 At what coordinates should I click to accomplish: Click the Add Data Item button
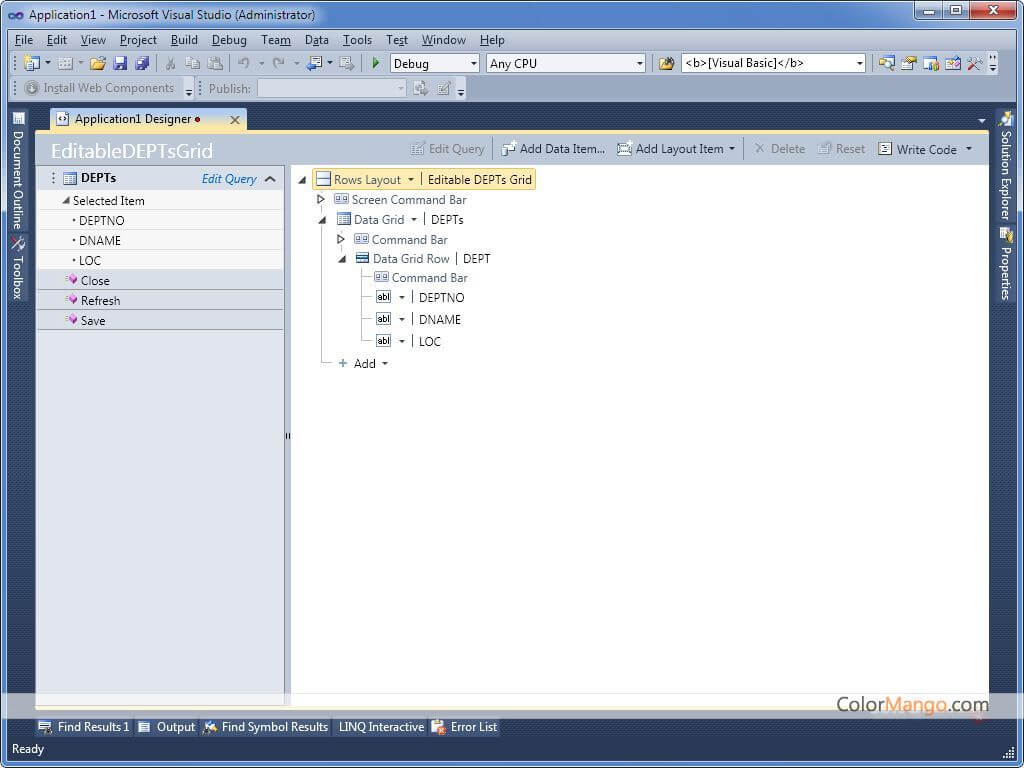[553, 149]
